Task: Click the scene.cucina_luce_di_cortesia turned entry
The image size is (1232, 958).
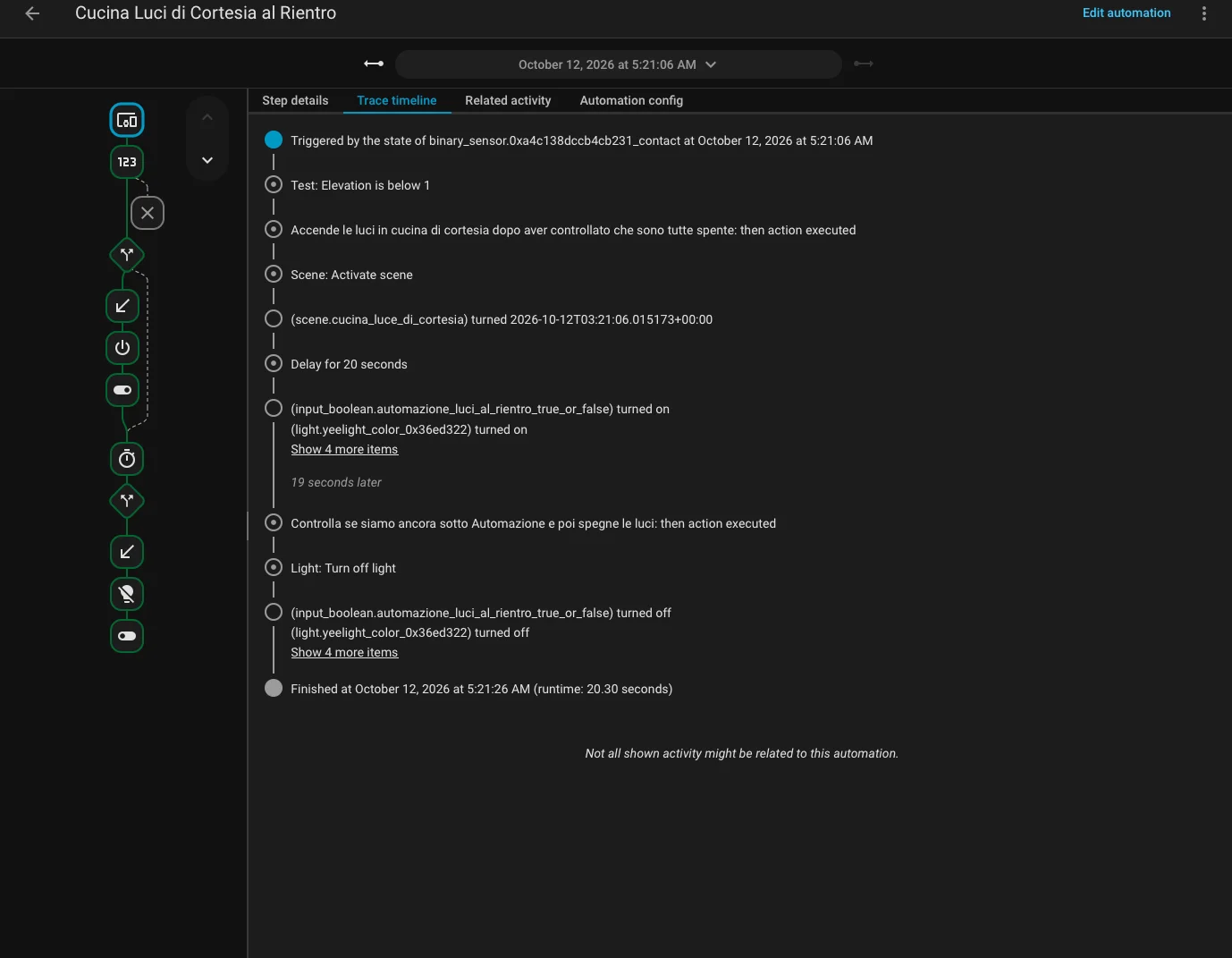Action: tap(502, 319)
